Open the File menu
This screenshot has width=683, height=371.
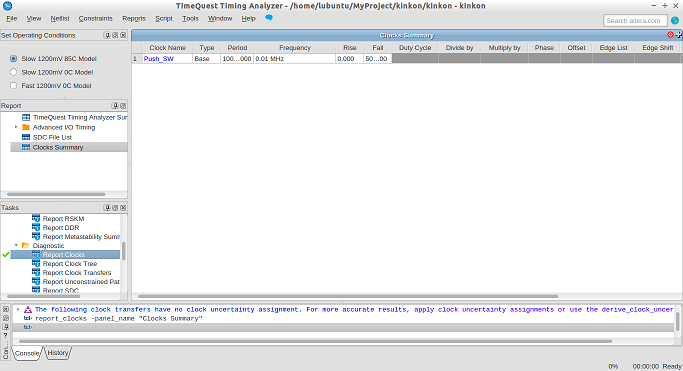click(x=11, y=18)
